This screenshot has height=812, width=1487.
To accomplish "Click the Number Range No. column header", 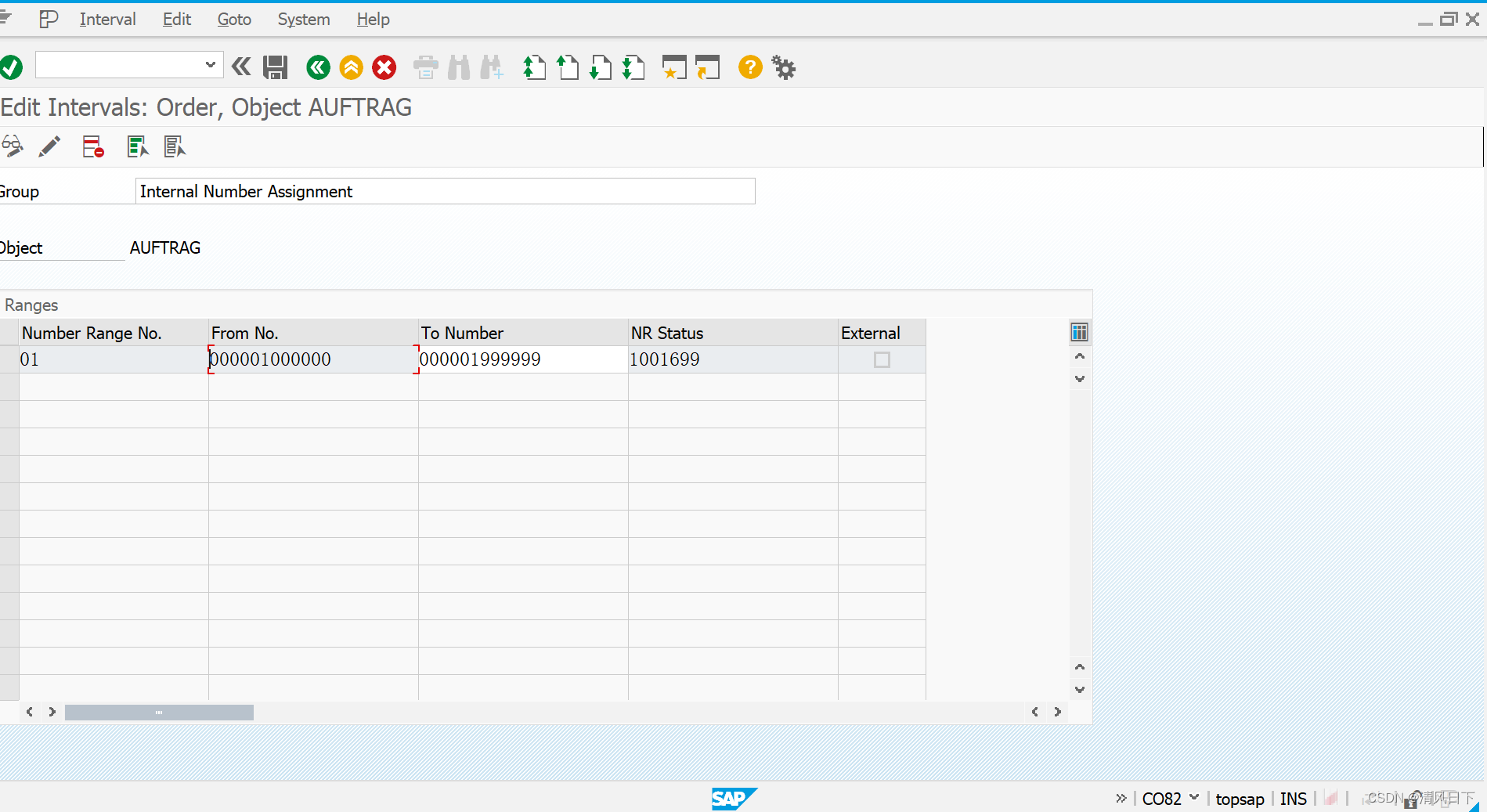I will click(114, 333).
